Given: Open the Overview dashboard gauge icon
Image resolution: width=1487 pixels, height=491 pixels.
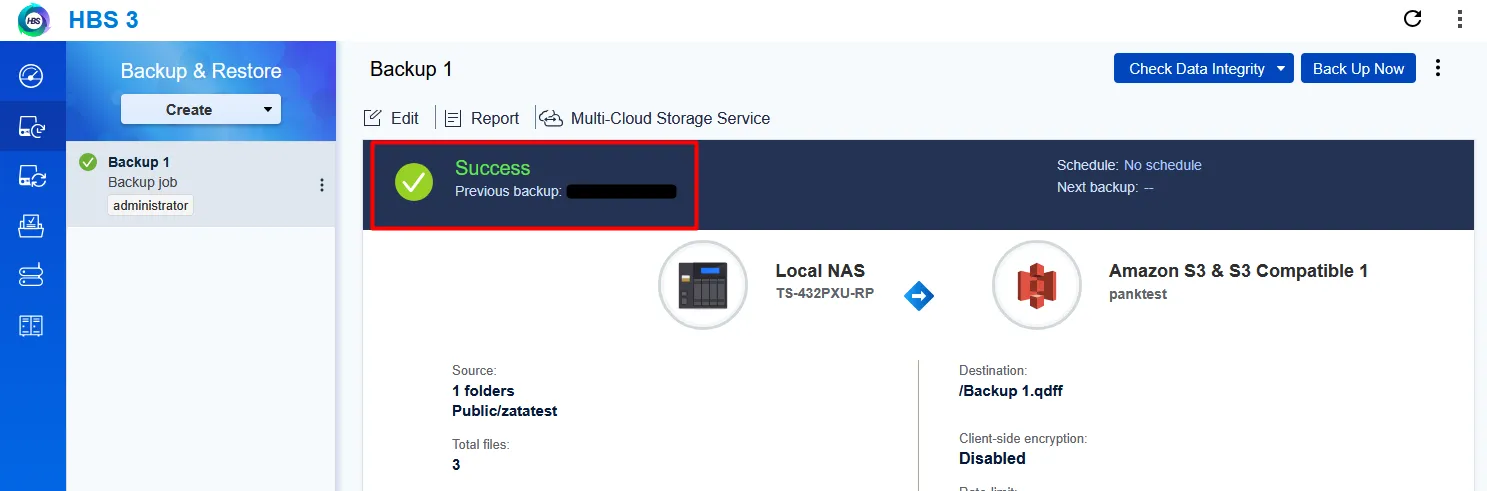Looking at the screenshot, I should tap(32, 77).
